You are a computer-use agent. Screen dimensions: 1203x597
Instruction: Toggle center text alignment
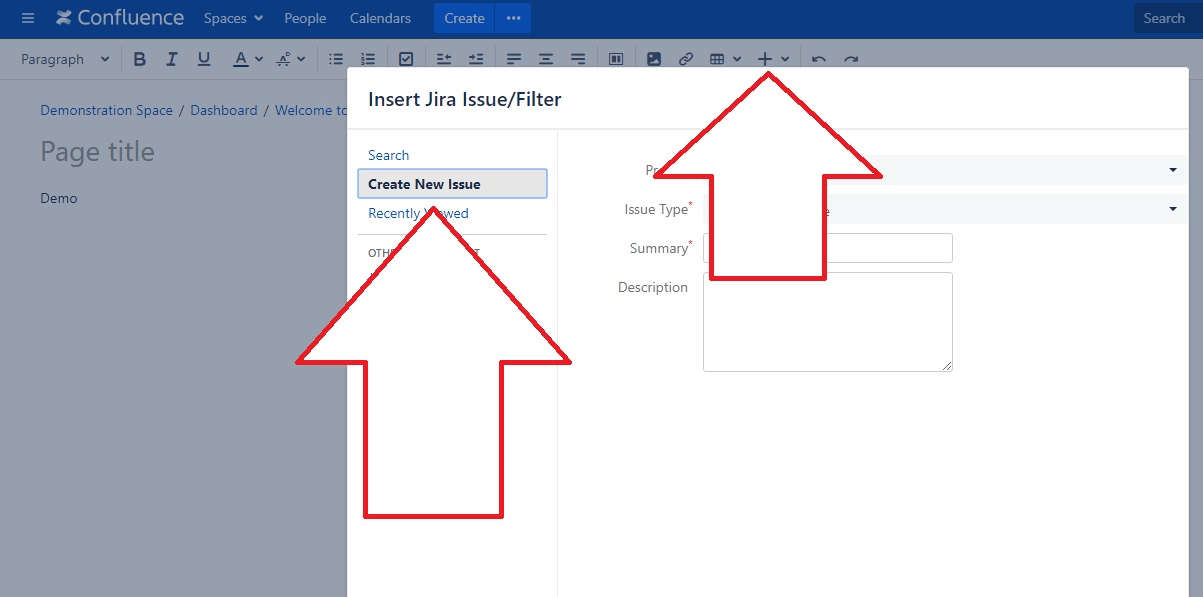pos(545,58)
